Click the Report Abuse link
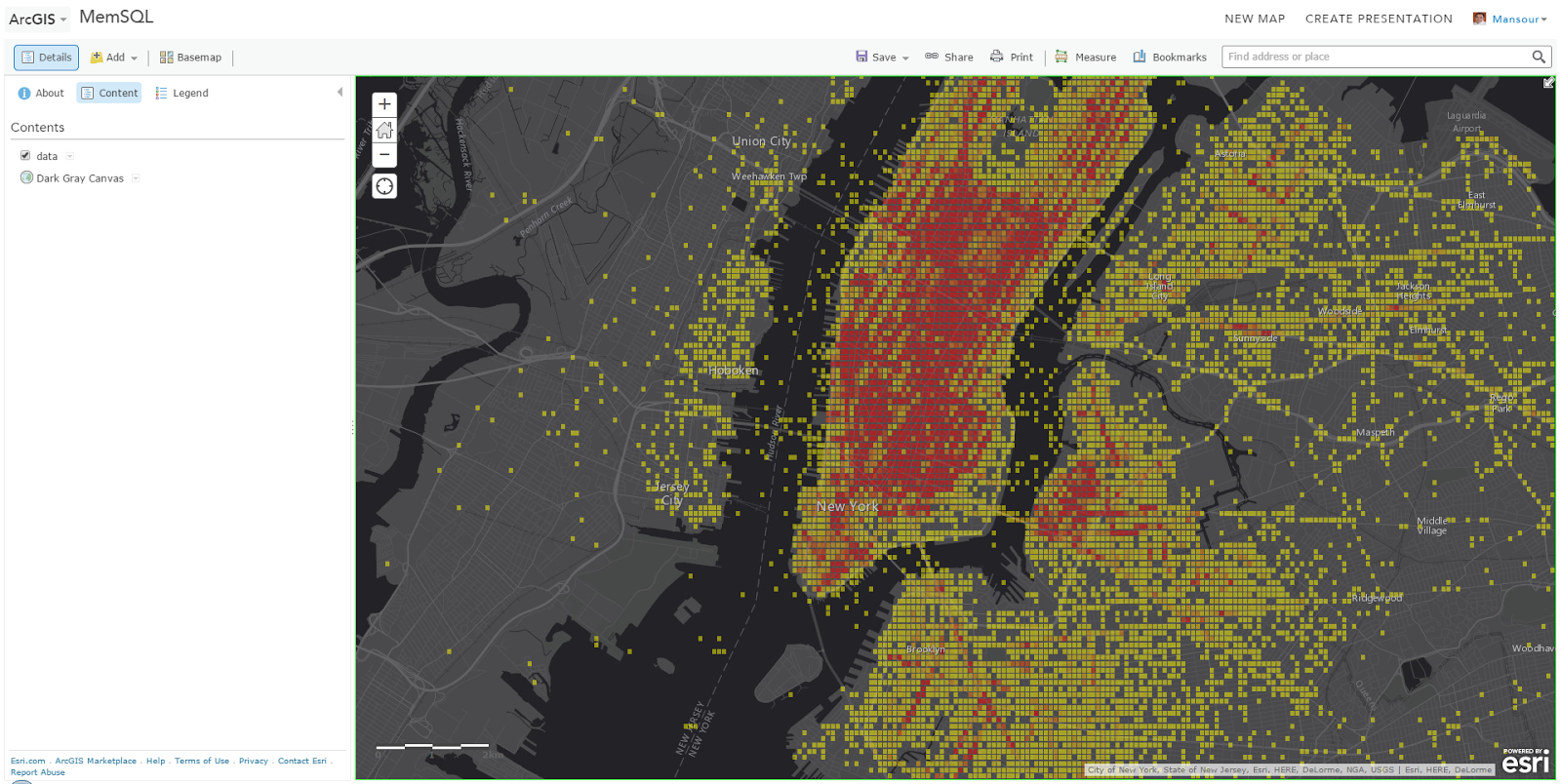 (x=38, y=772)
